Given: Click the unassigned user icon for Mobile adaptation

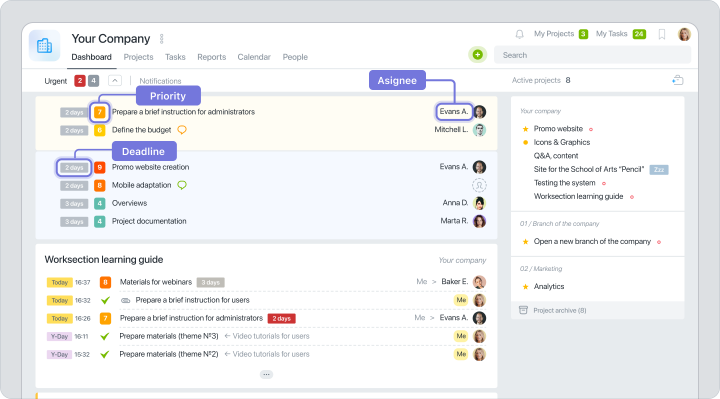Looking at the screenshot, I should coord(479,185).
